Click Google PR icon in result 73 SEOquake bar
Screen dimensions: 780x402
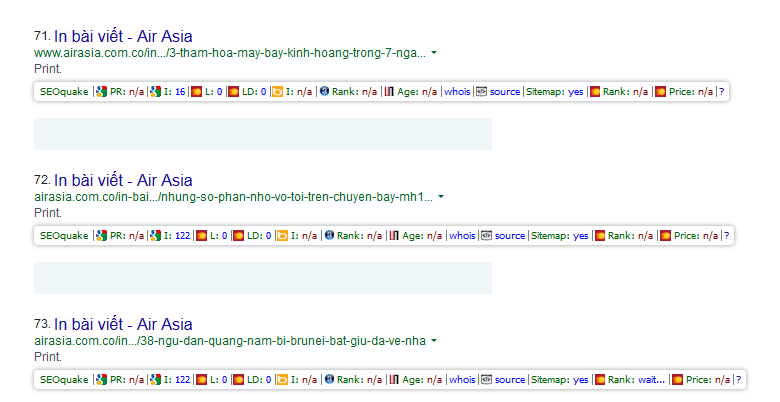click(x=102, y=380)
